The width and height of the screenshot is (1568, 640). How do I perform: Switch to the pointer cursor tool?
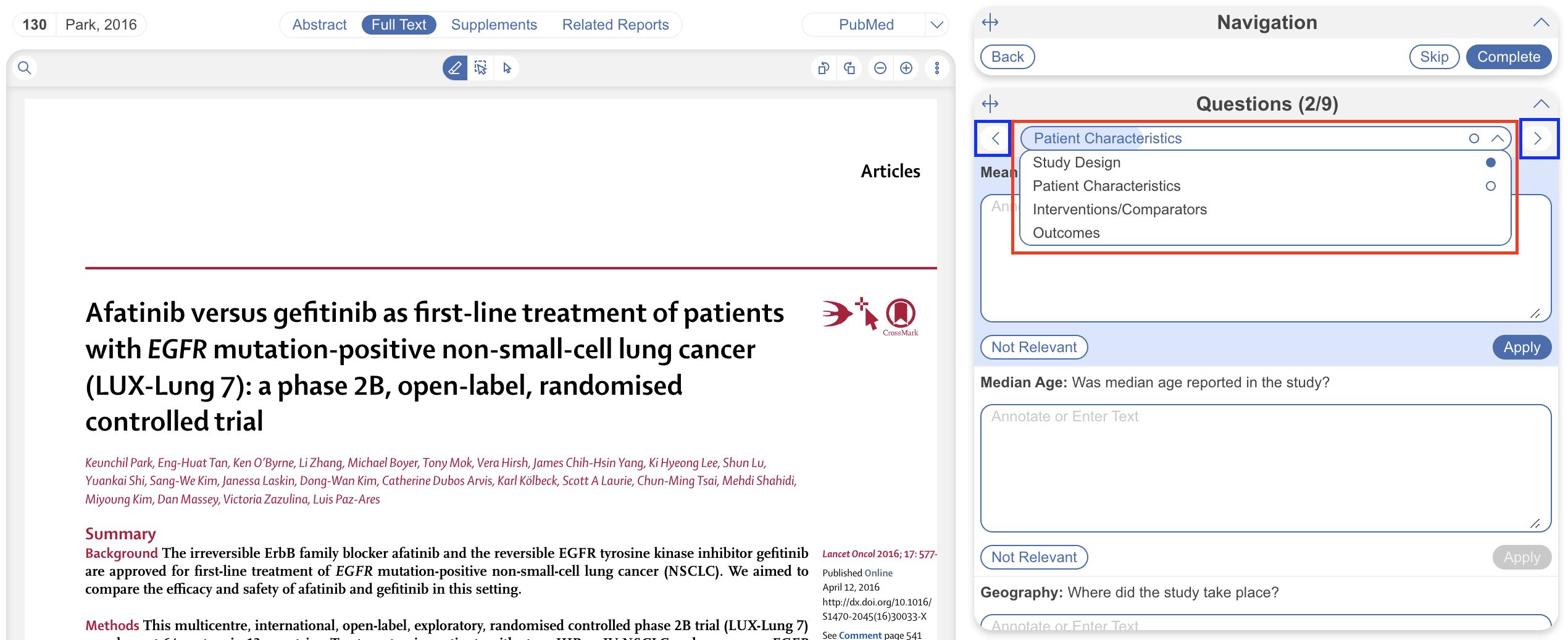coord(507,68)
